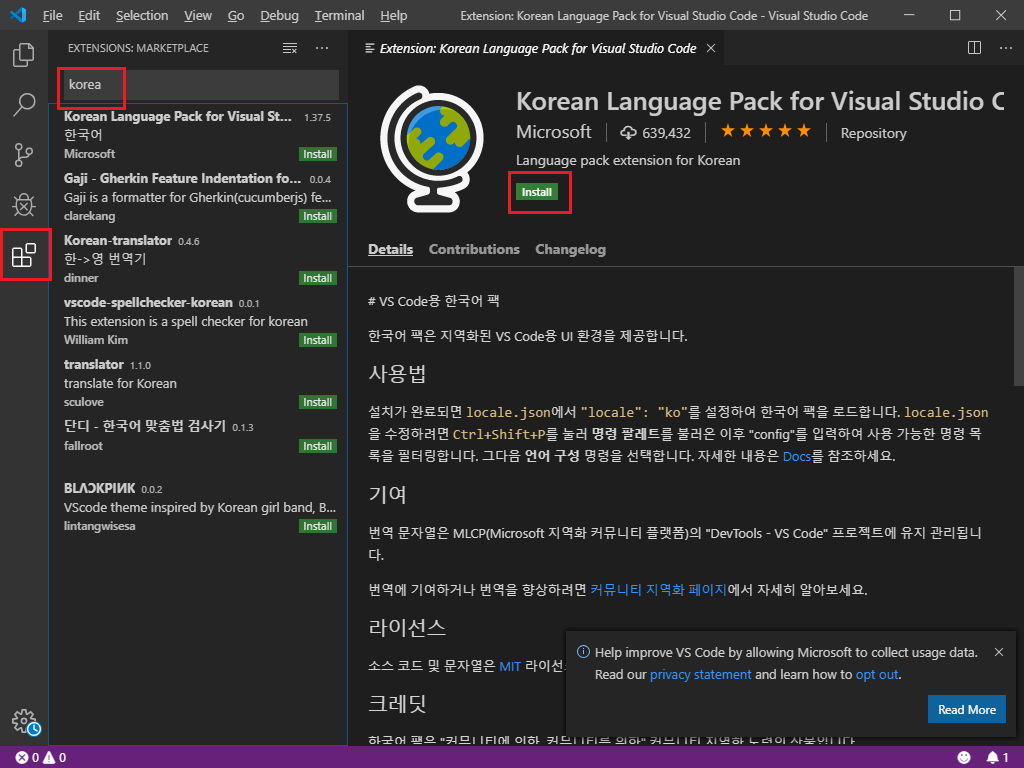Screen dimensions: 1024x768
Task: Open the privacy statement link
Action: (x=700, y=675)
